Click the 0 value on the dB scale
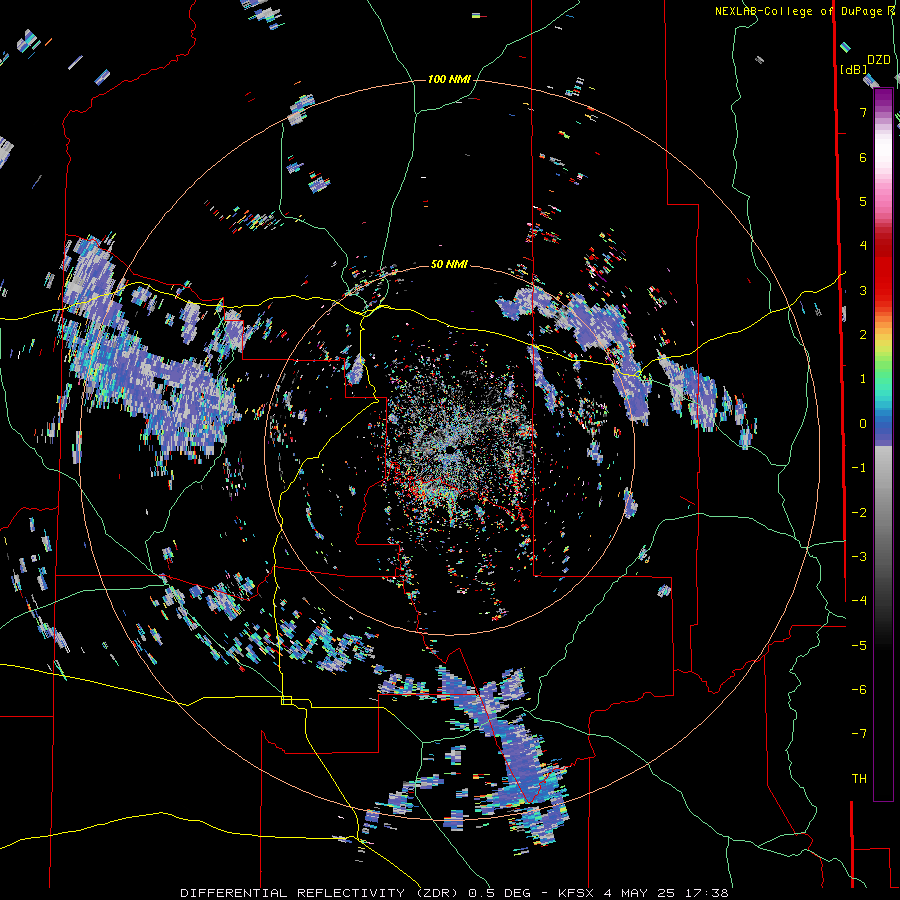This screenshot has width=900, height=900. (x=863, y=424)
